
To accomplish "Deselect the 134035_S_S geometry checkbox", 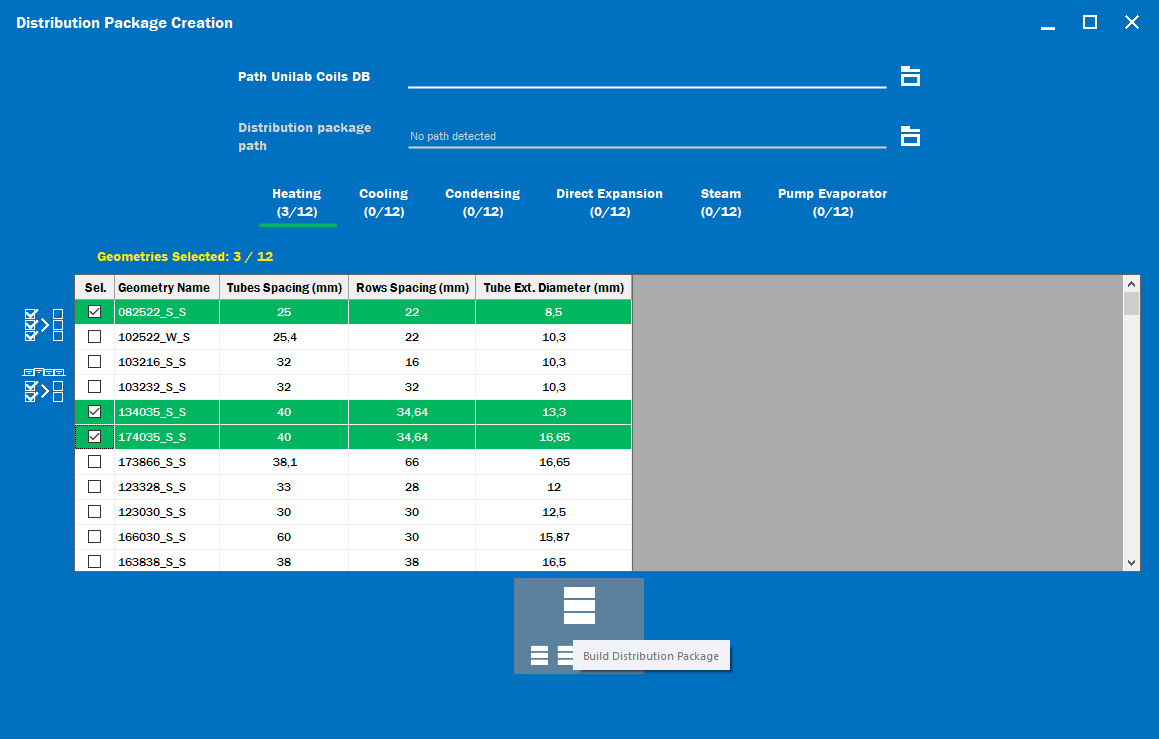I will click(95, 412).
